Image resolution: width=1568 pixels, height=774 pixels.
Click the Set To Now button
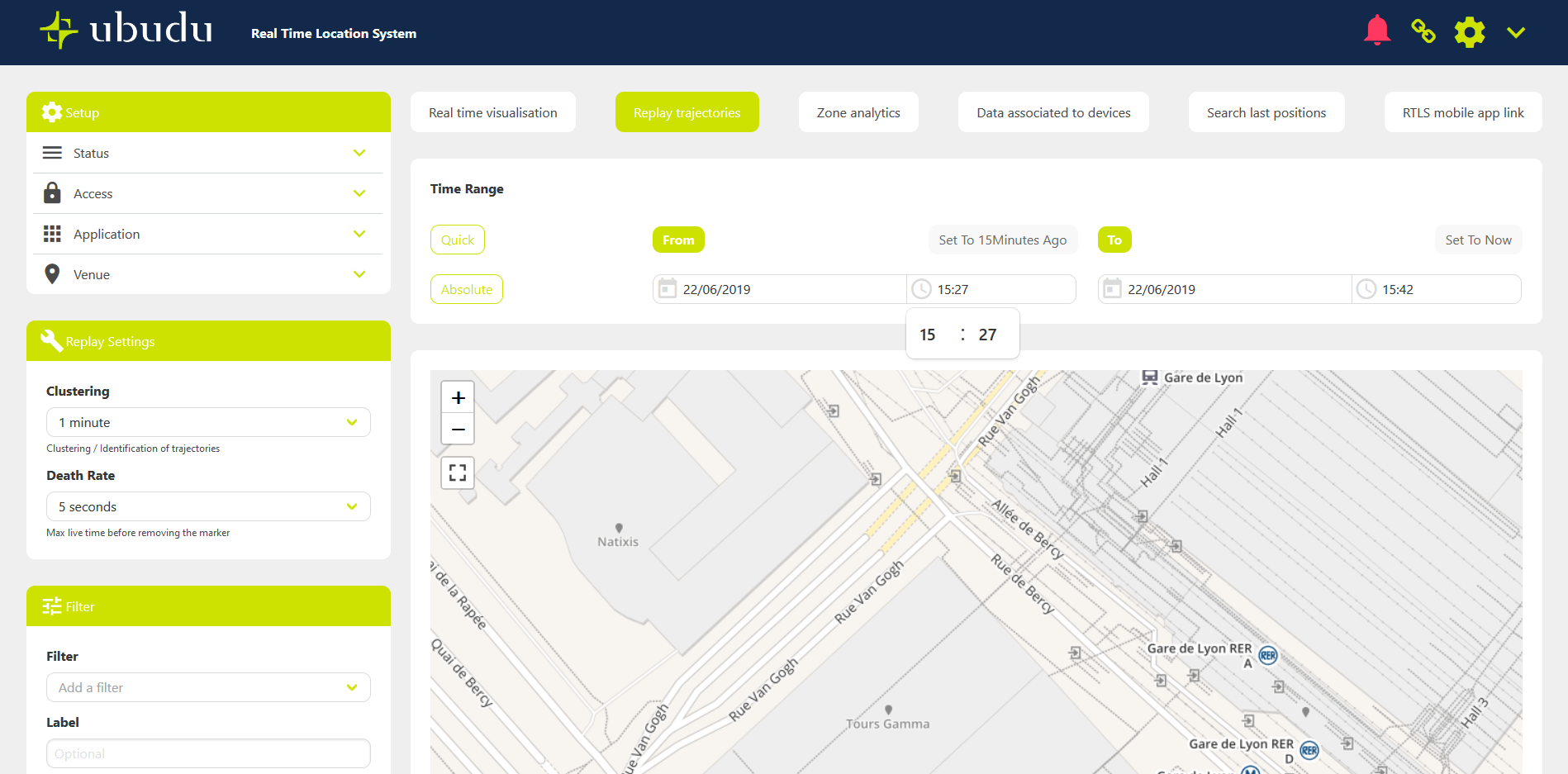click(x=1477, y=240)
